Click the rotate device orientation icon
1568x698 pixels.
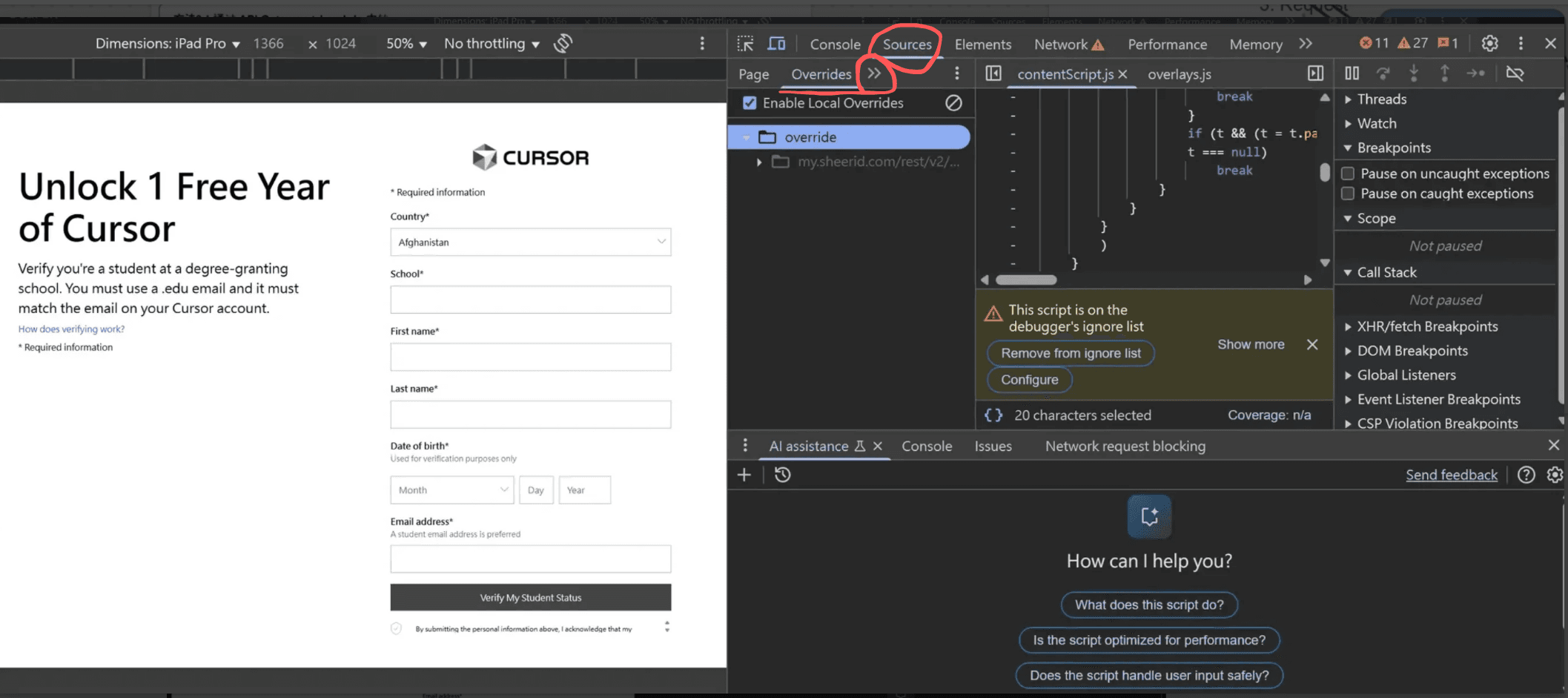pyautogui.click(x=563, y=43)
